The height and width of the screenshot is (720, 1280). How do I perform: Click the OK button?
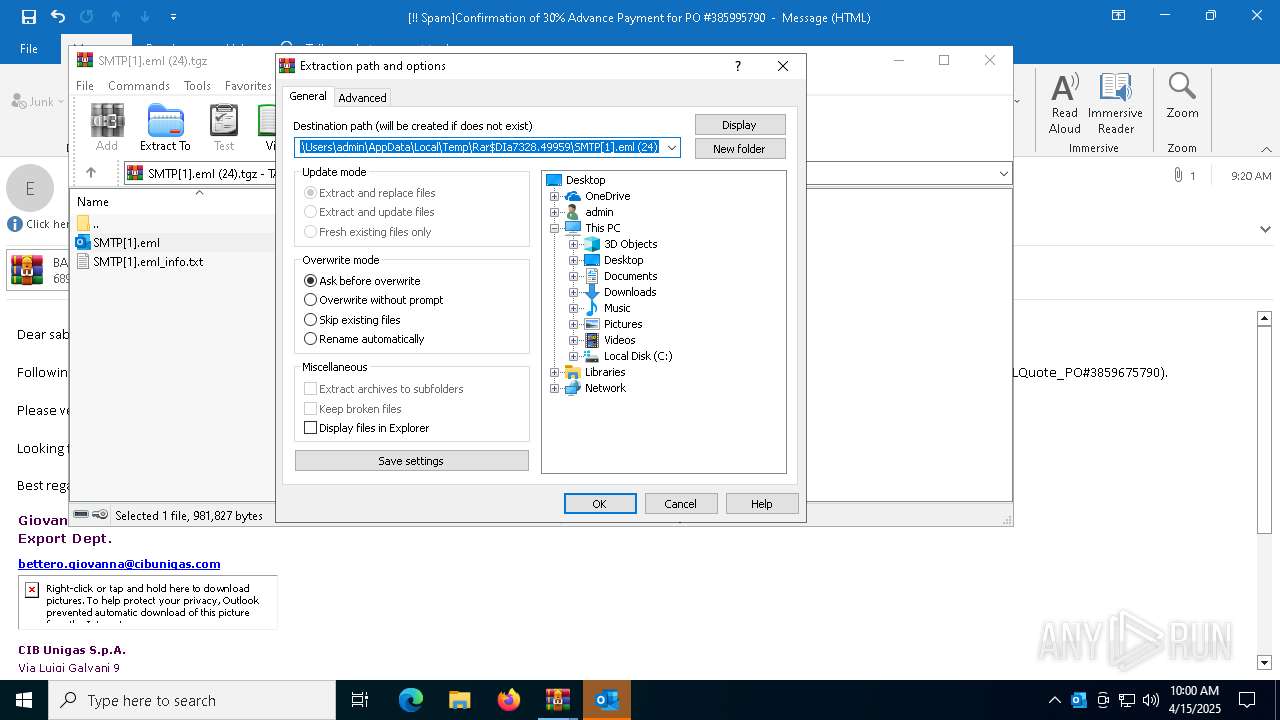(x=600, y=504)
